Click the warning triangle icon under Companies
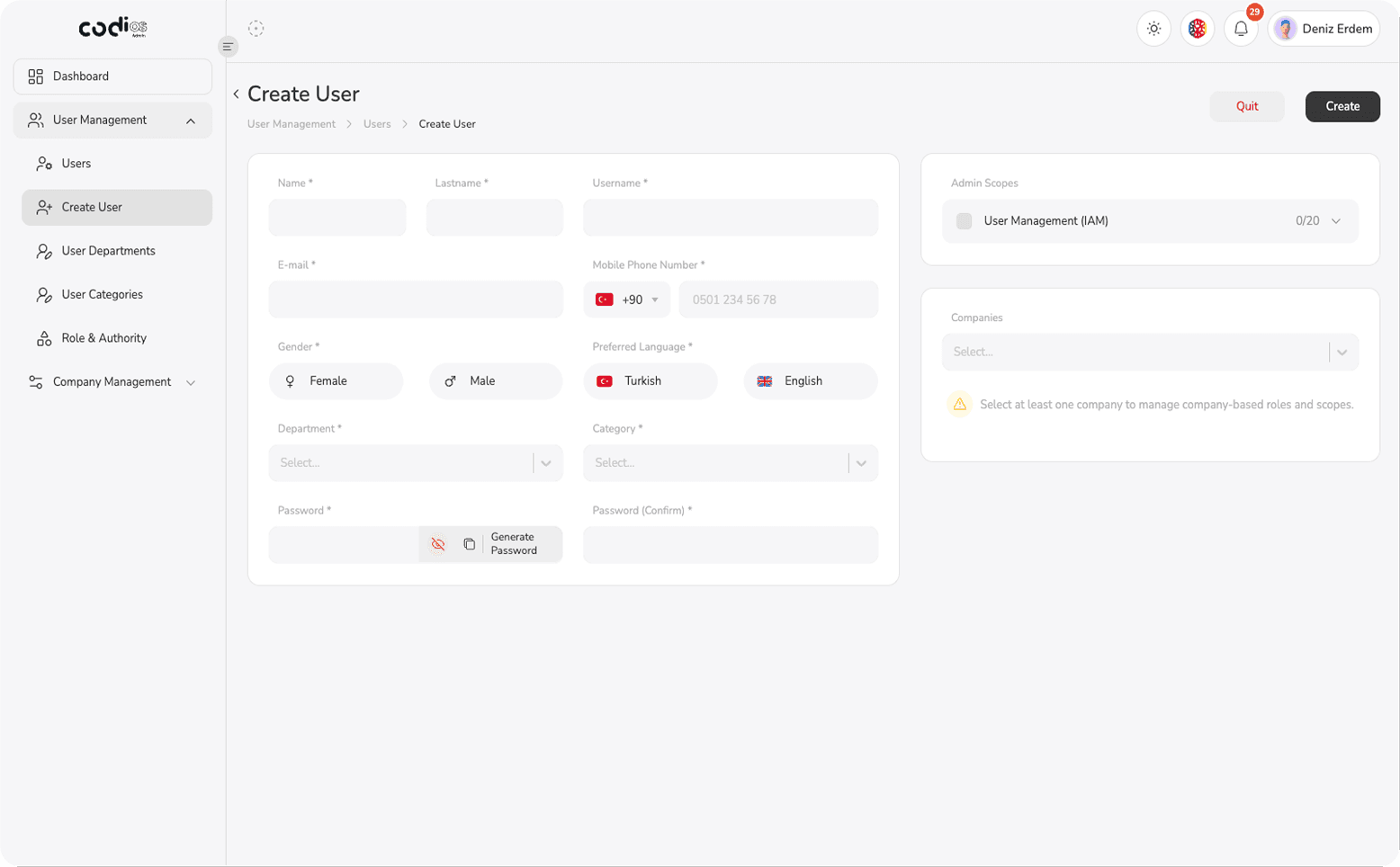This screenshot has width=1400, height=867. tap(960, 405)
